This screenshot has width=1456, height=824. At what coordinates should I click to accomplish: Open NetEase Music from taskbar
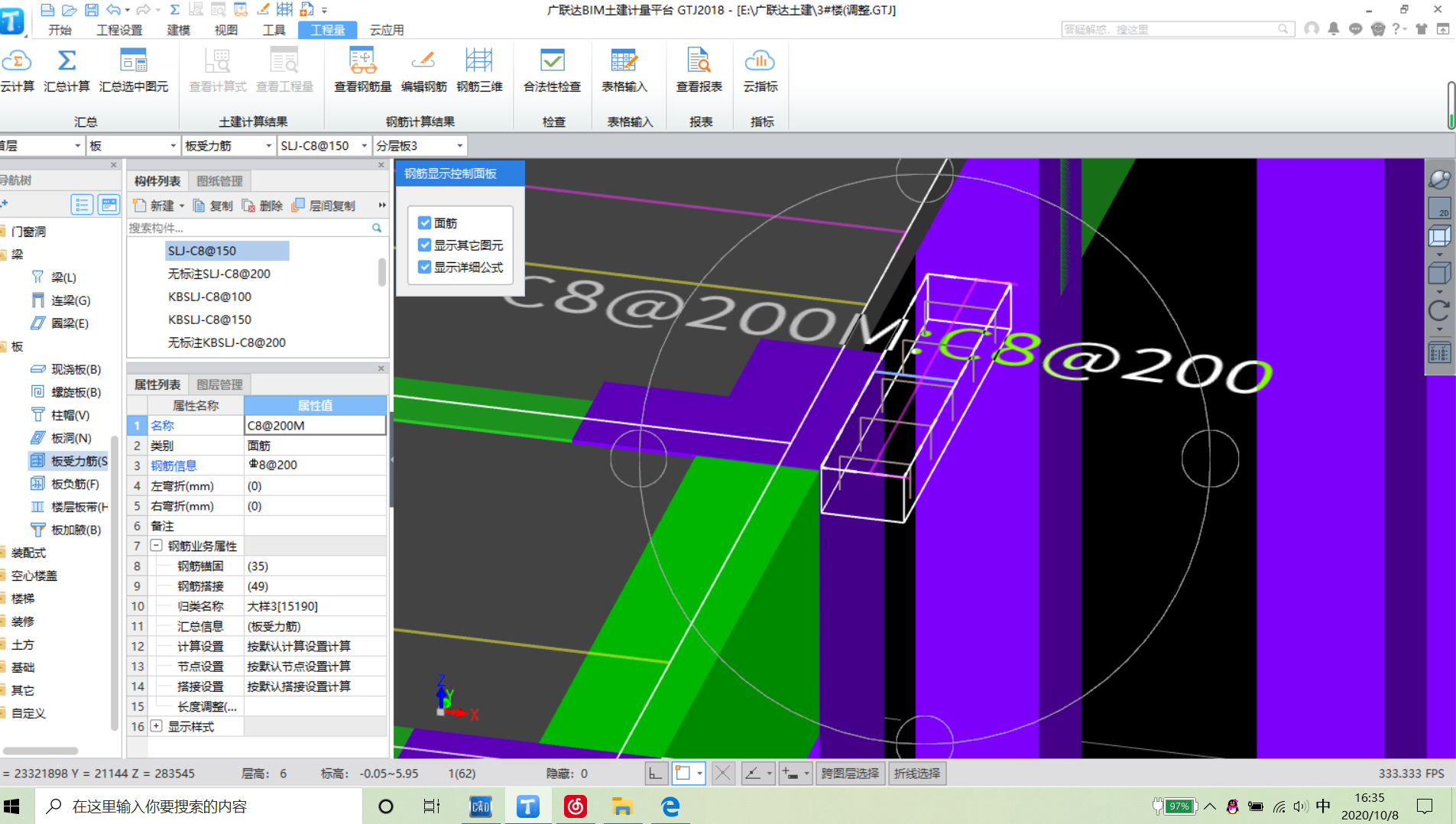[576, 806]
